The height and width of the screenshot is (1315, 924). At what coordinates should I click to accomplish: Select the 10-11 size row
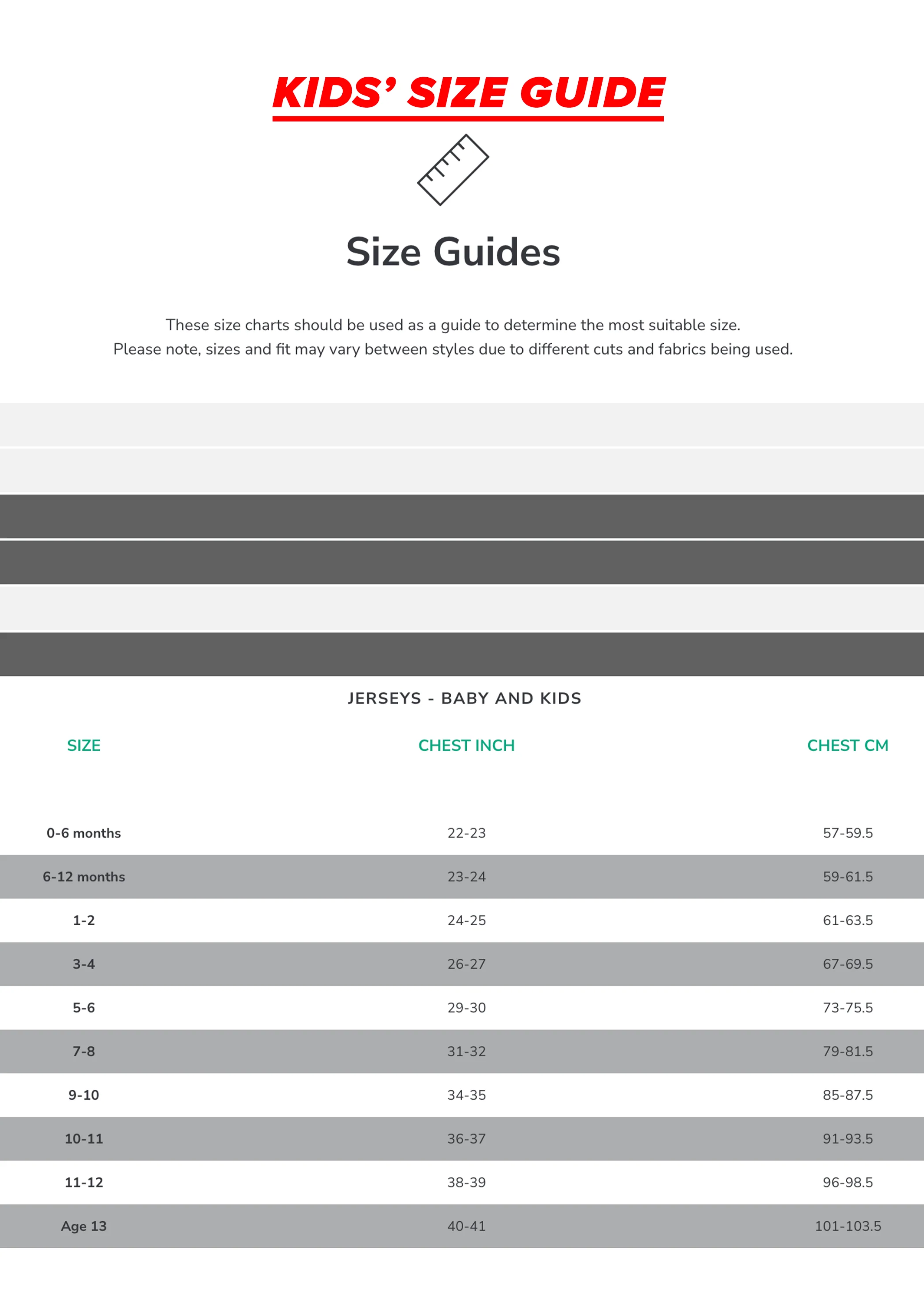point(462,1139)
